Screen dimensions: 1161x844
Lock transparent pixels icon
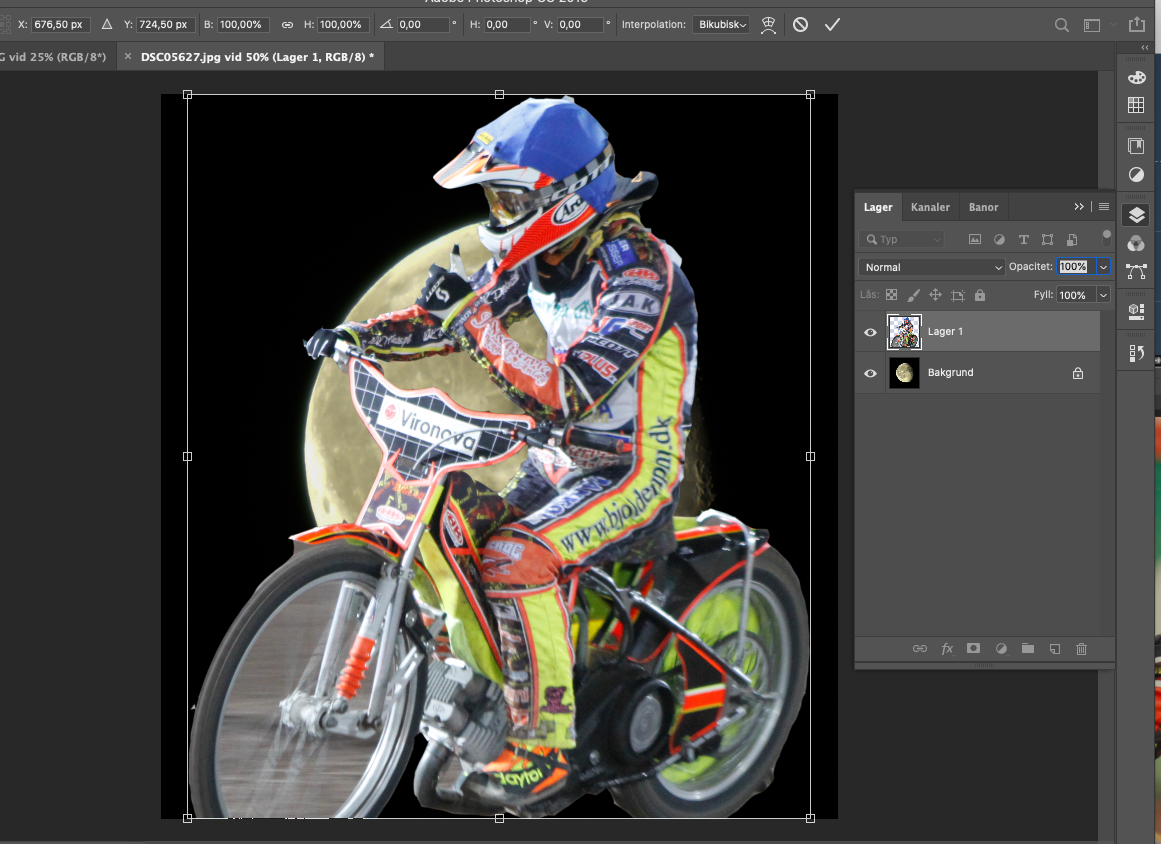(x=891, y=295)
